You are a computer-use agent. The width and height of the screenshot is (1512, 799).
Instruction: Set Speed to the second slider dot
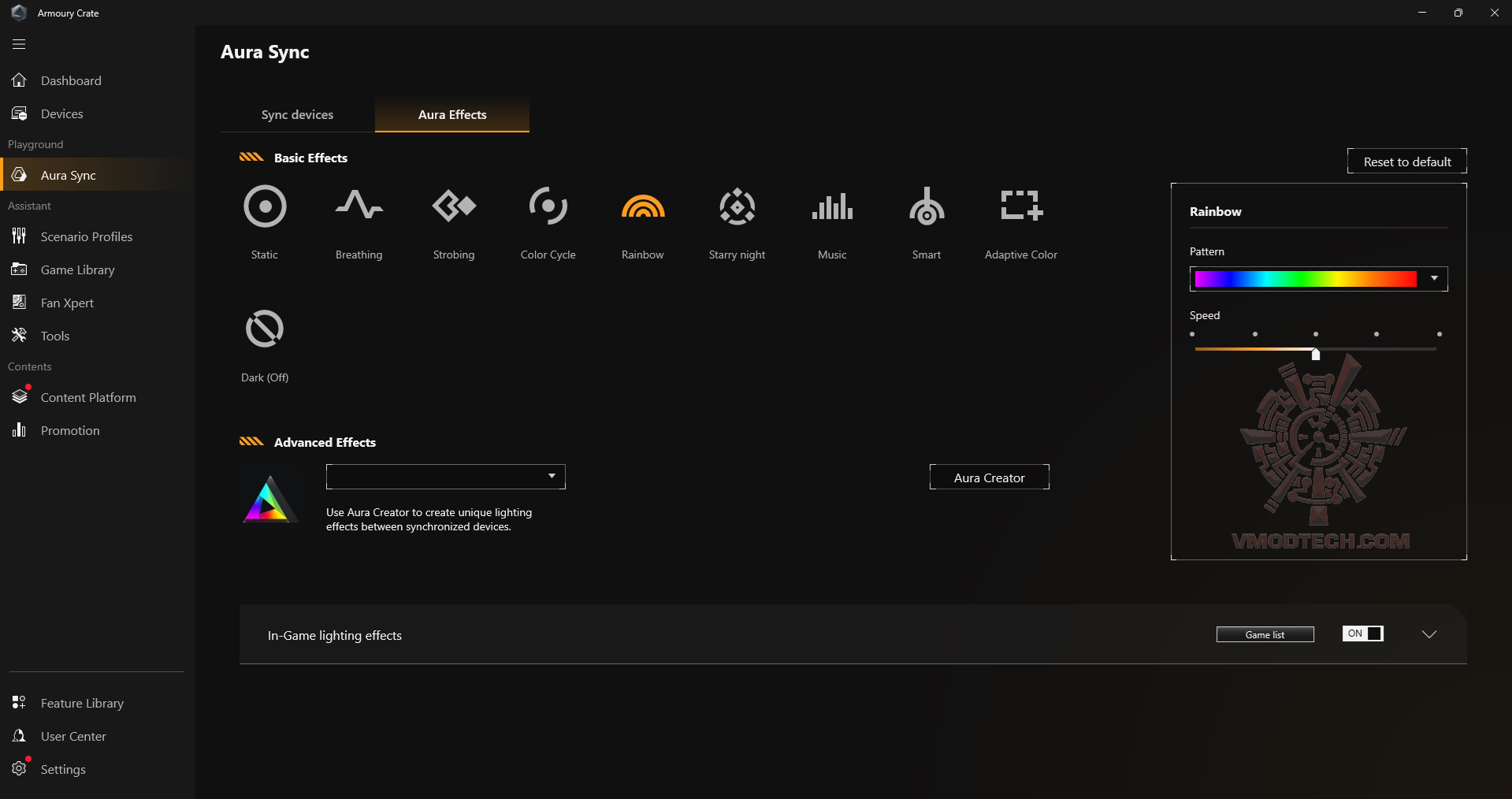click(1255, 334)
